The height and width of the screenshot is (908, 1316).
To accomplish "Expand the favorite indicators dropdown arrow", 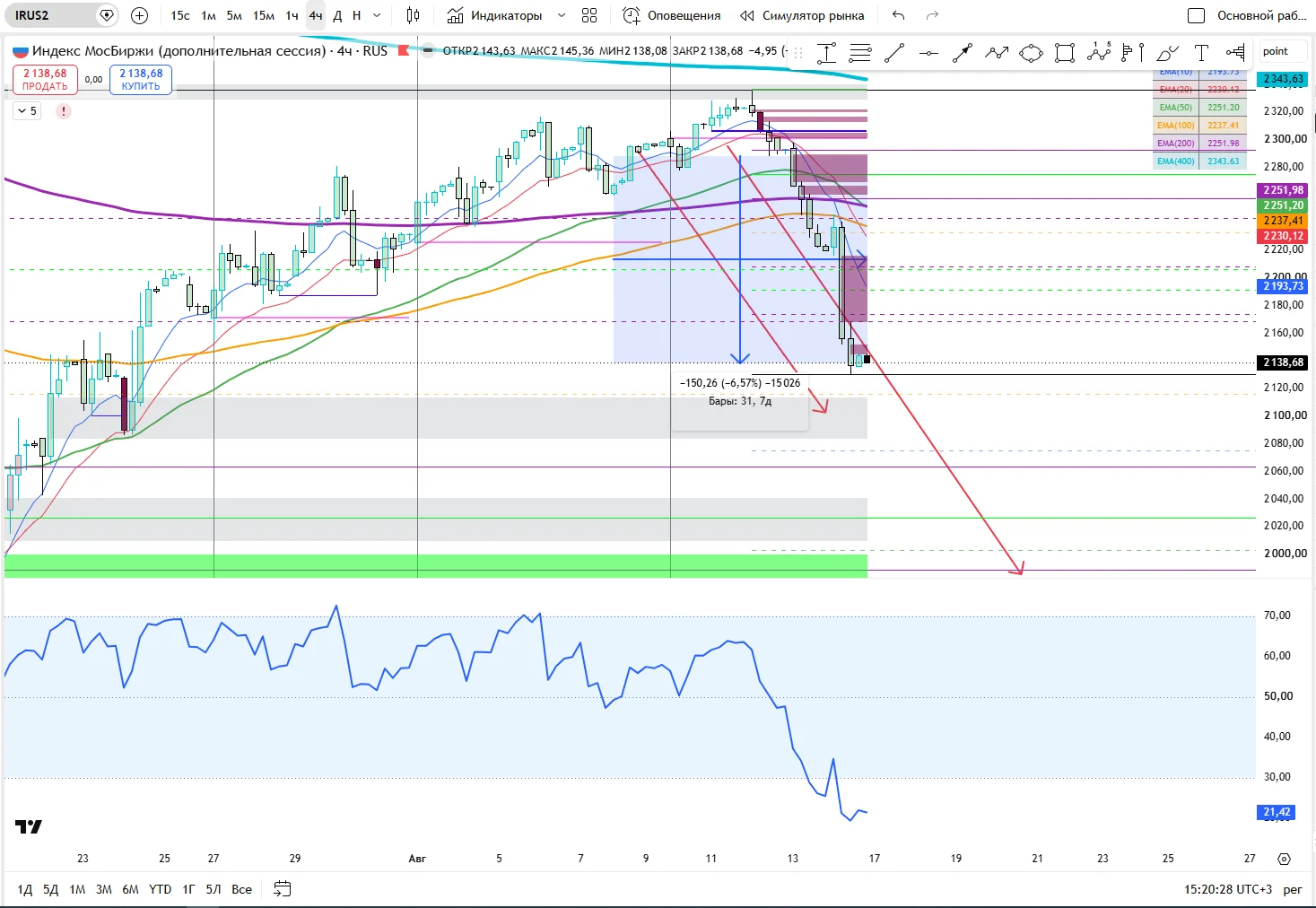I will [562, 15].
